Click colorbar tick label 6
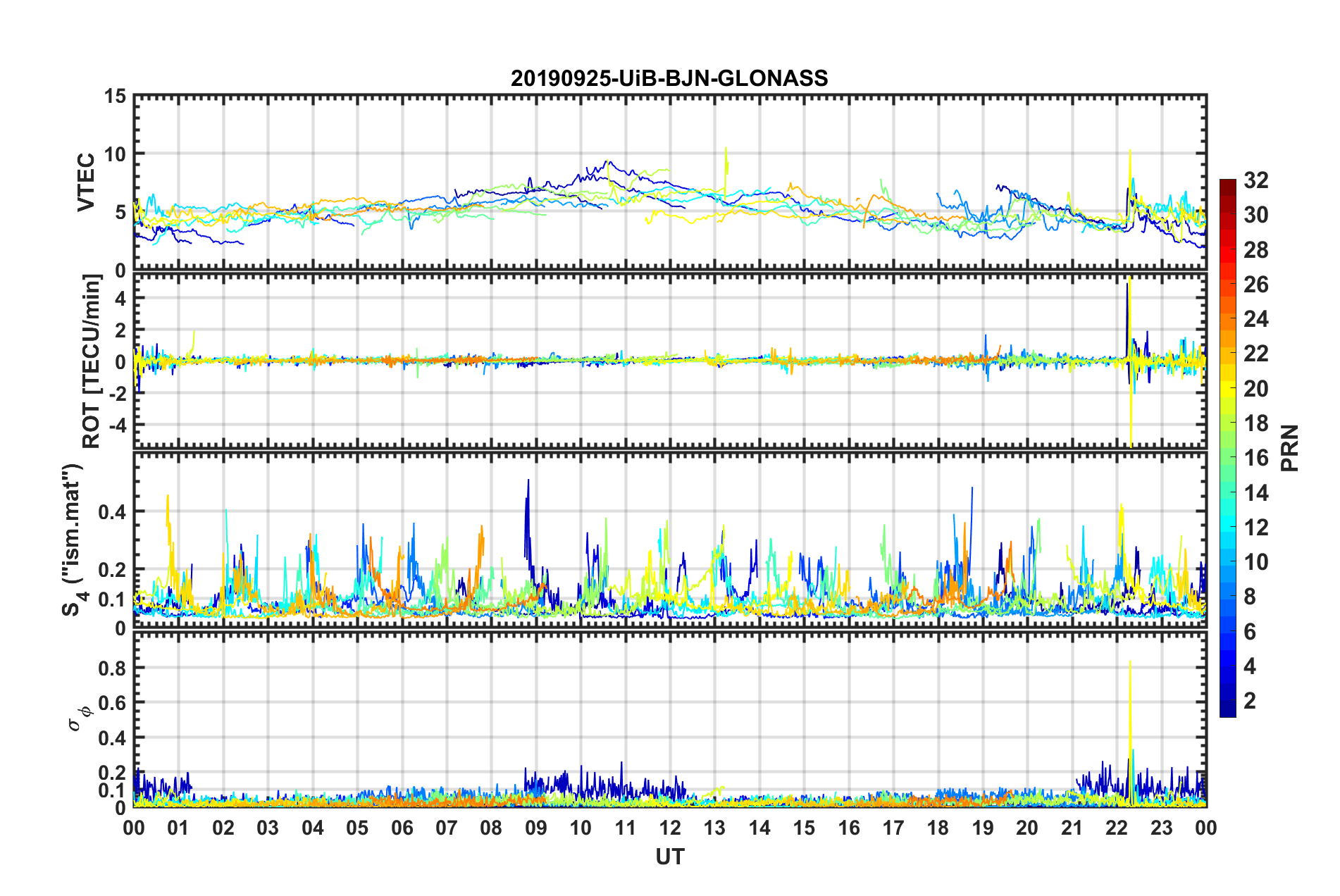This screenshot has width=1340, height=896. pyautogui.click(x=1250, y=632)
